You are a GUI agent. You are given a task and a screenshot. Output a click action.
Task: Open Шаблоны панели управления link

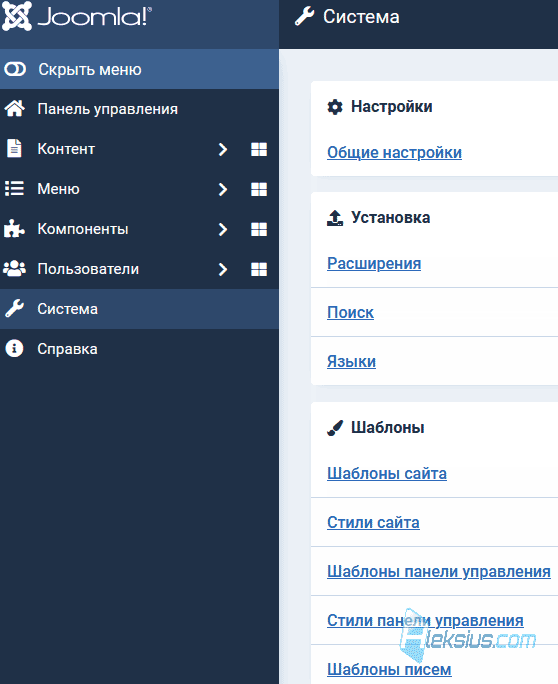(439, 571)
